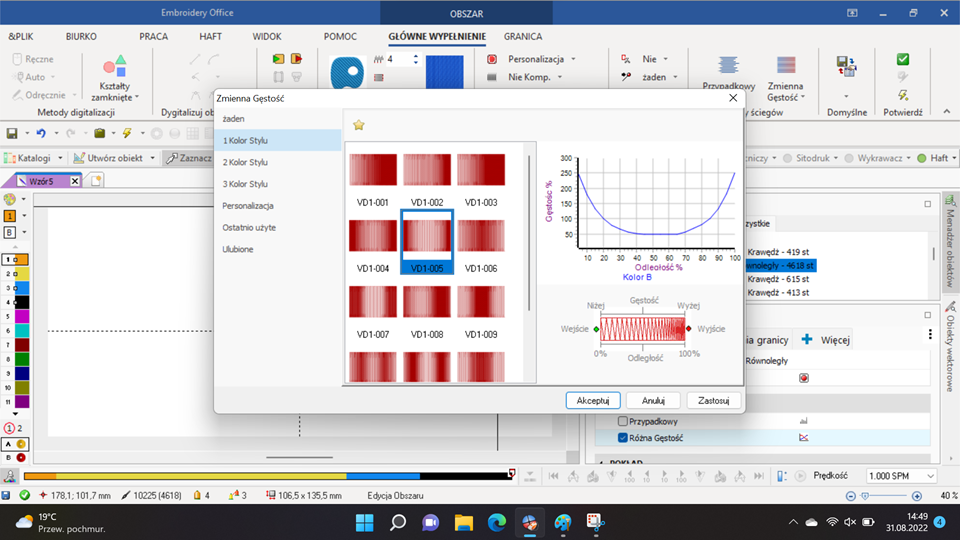This screenshot has height=540, width=960.
Task: Click the undo arrow icon
Action: [40, 133]
